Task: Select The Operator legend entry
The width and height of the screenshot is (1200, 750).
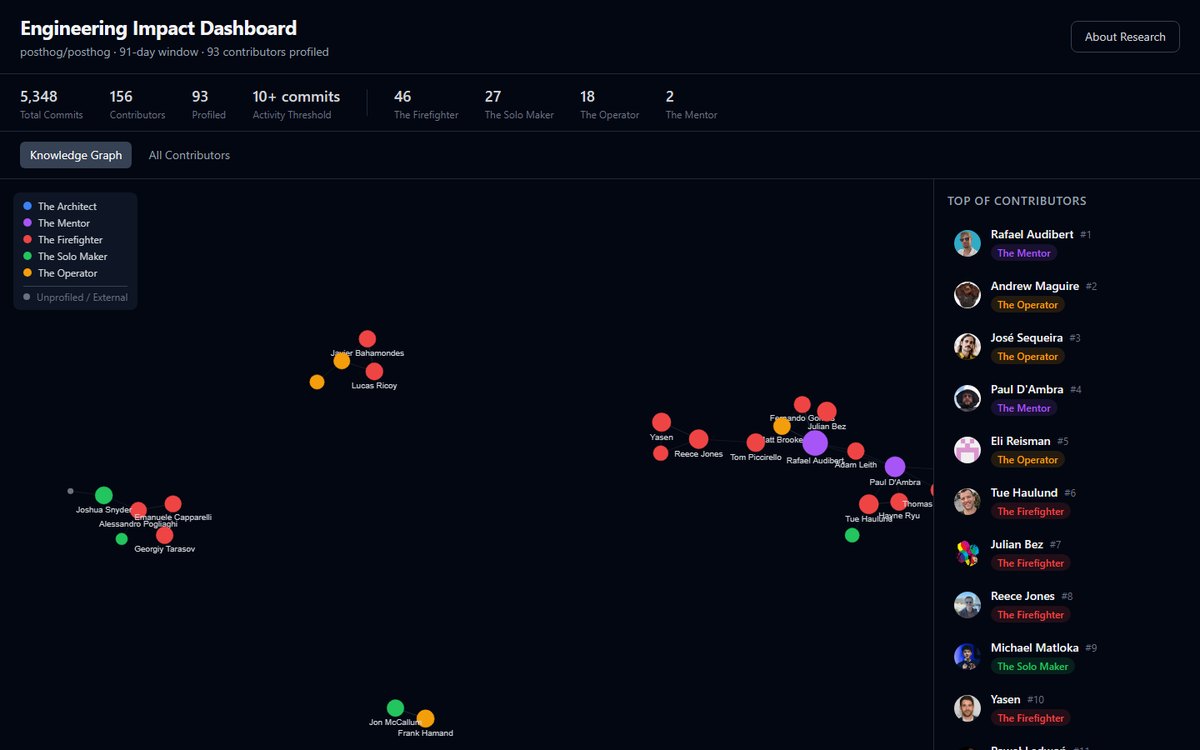Action: click(60, 273)
